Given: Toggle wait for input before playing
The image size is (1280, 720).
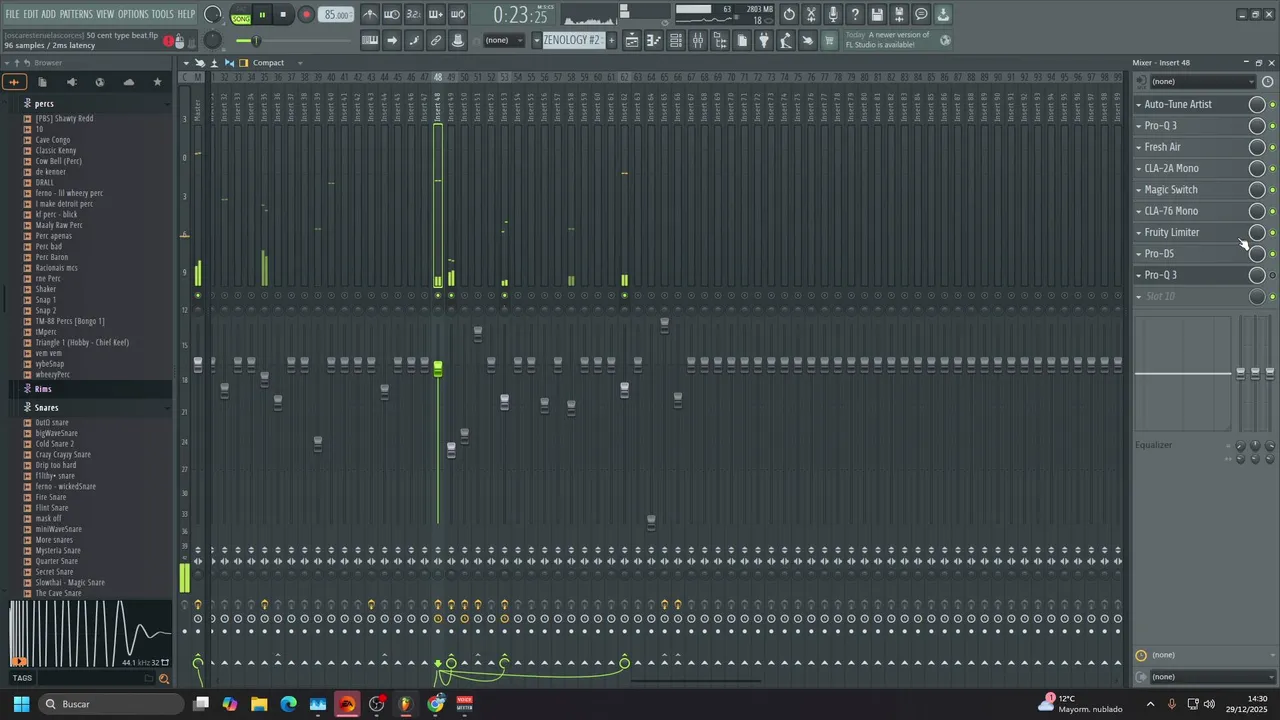Looking at the screenshot, I should 392,15.
